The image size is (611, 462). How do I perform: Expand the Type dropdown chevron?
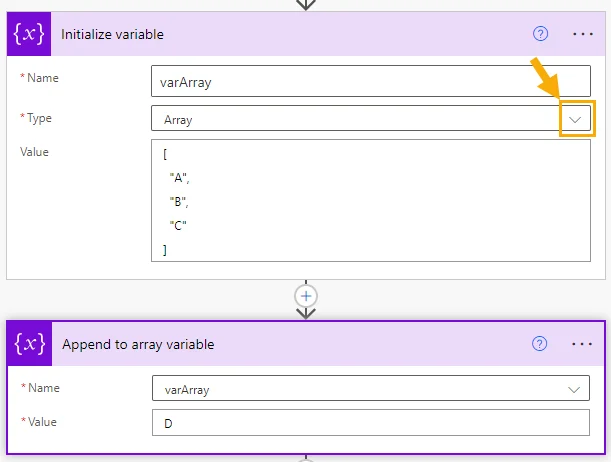576,119
